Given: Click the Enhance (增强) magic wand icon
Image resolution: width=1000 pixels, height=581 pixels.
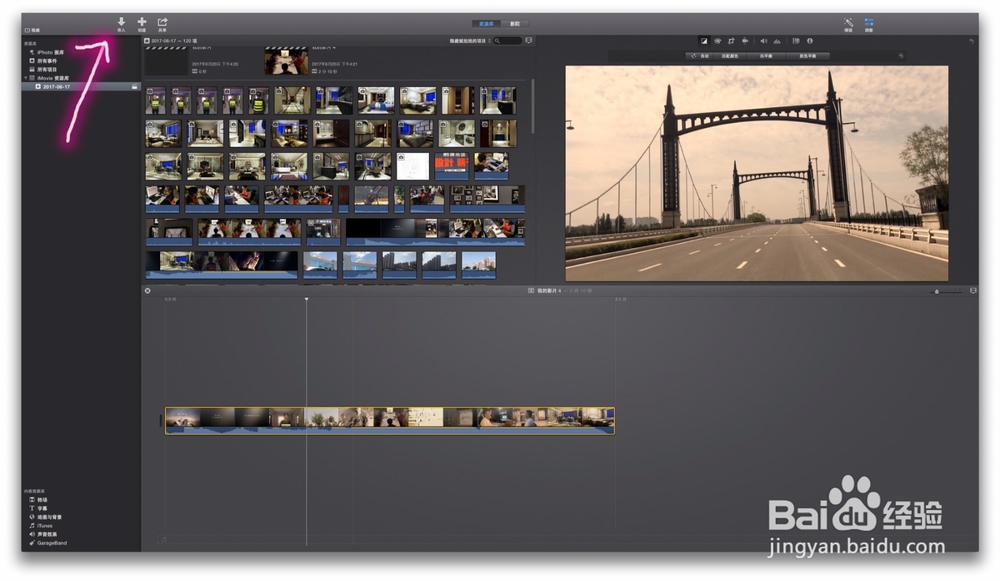Looking at the screenshot, I should [848, 23].
